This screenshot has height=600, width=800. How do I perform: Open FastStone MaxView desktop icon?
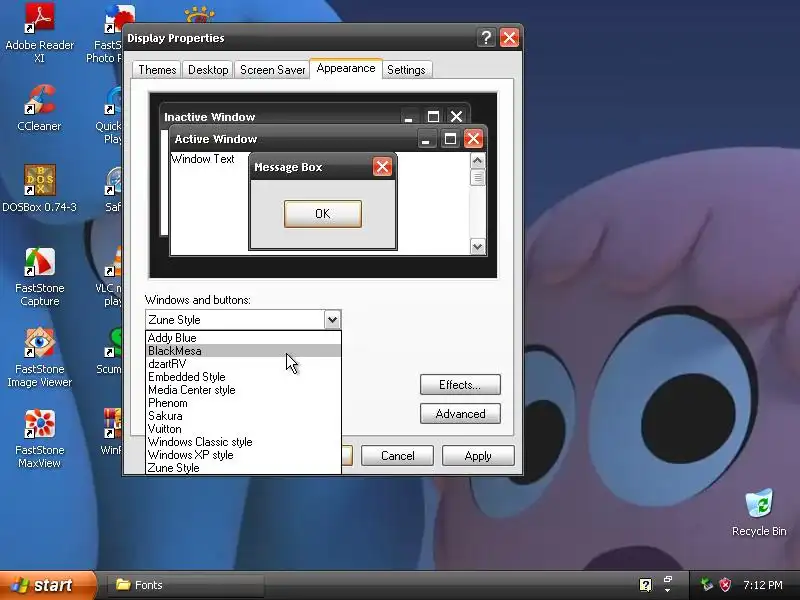[39, 438]
